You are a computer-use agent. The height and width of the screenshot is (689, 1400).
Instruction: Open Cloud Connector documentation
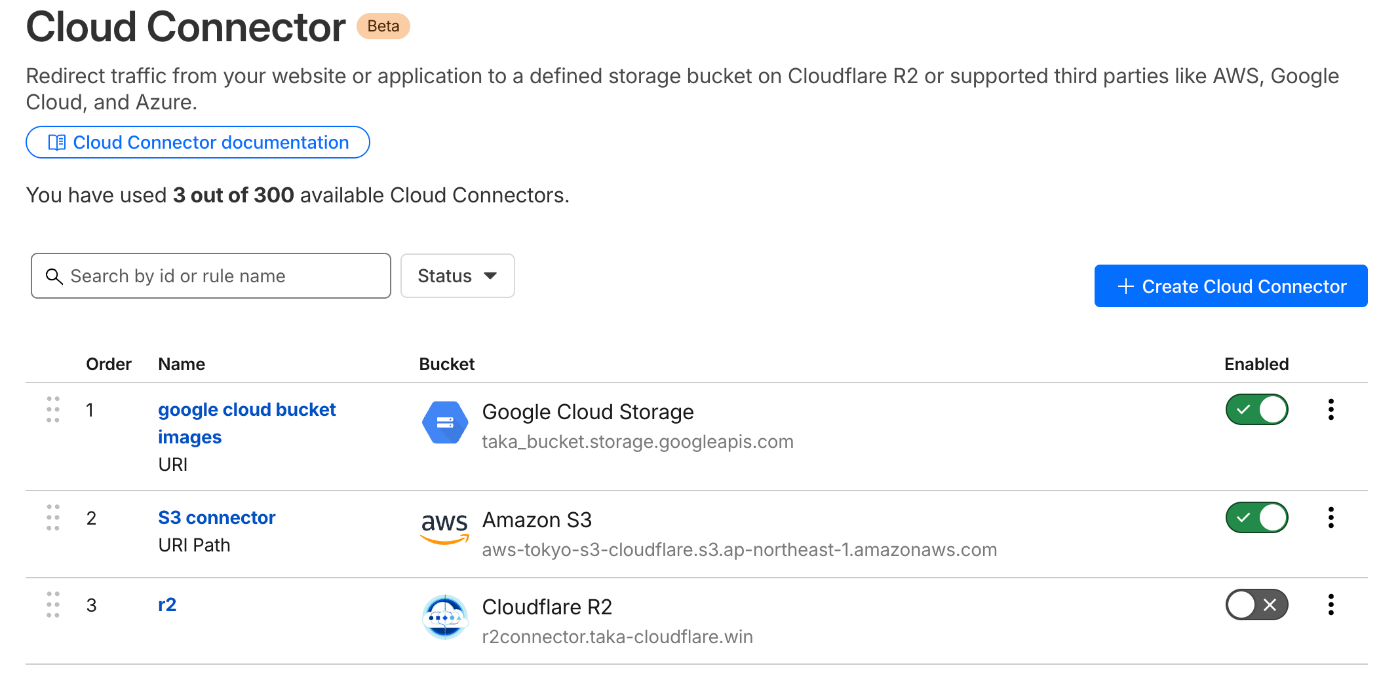click(197, 142)
